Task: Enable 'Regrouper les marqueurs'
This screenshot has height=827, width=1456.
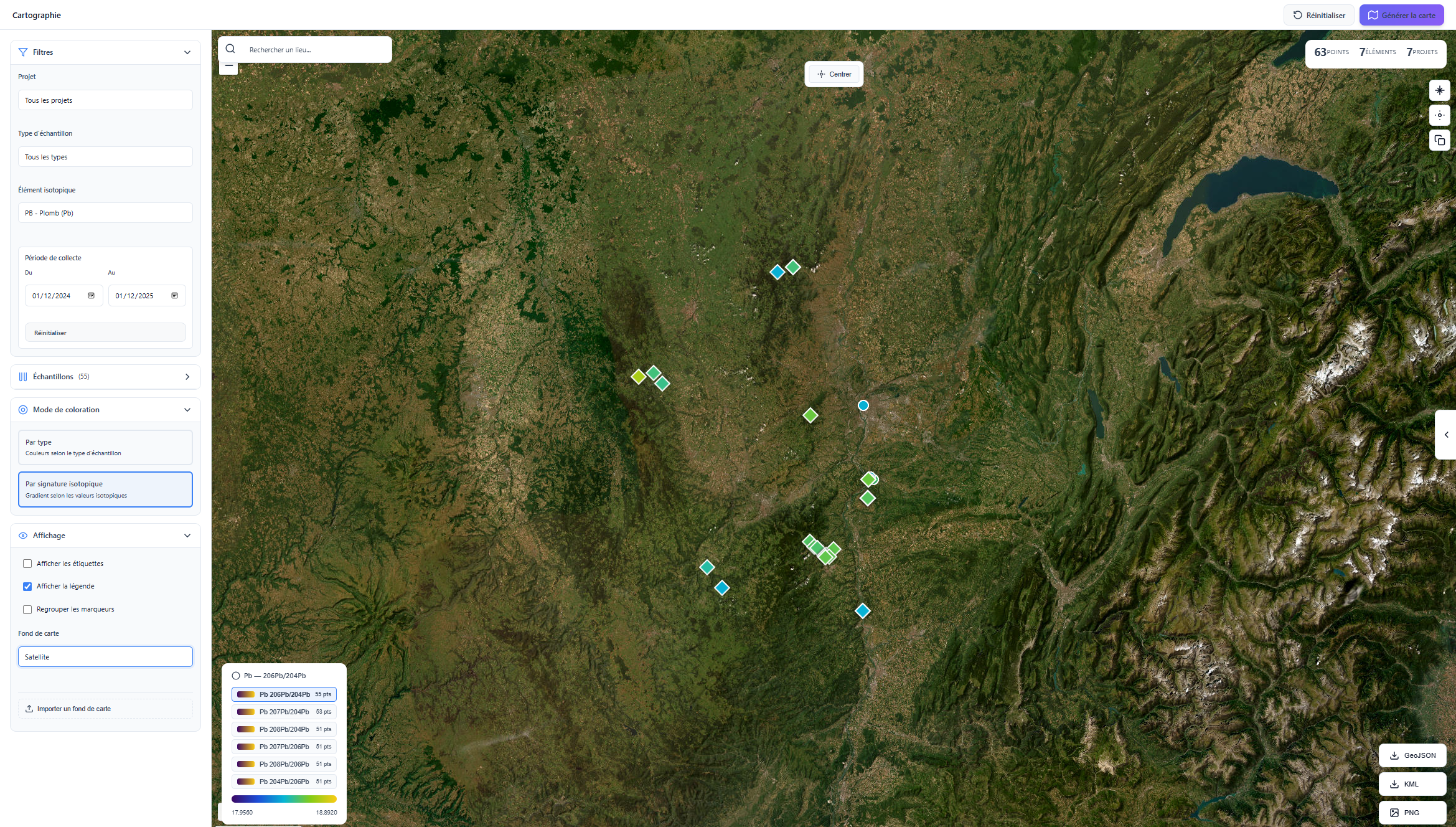Action: 27,609
